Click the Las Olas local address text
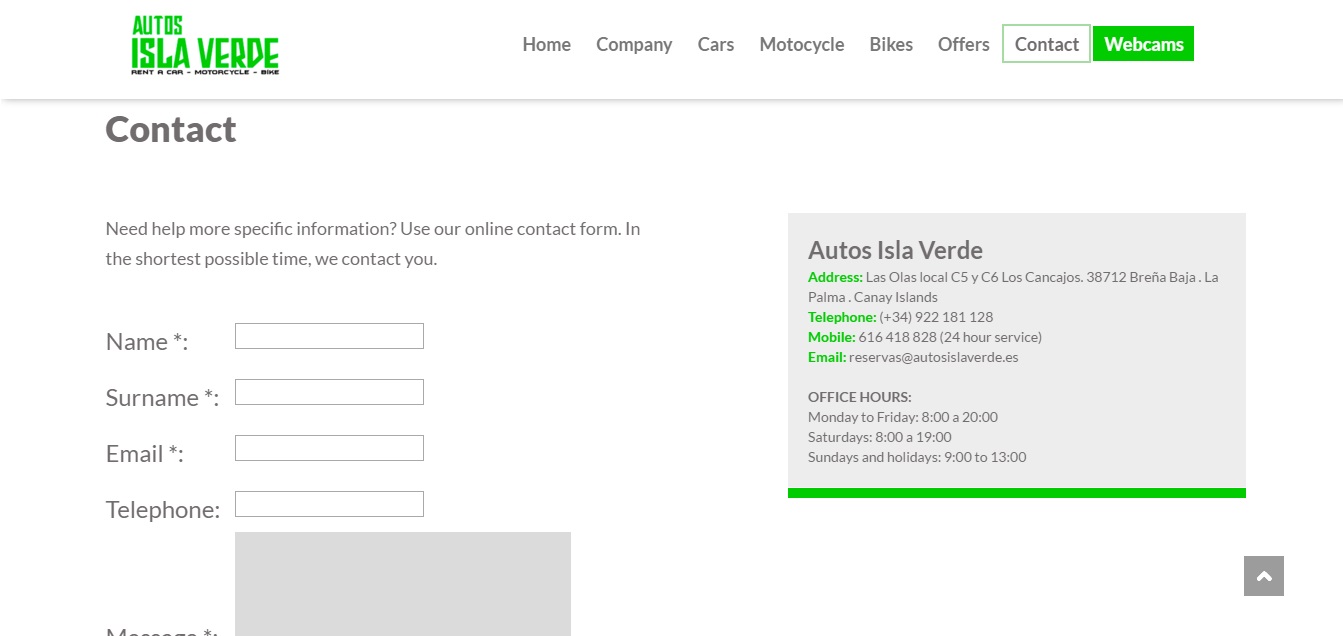The height and width of the screenshot is (636, 1343). (x=1013, y=287)
